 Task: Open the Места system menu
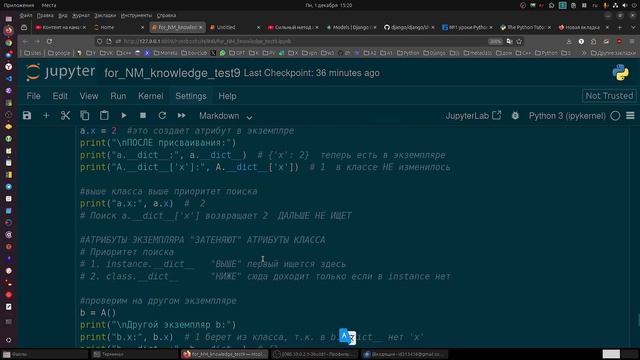pyautogui.click(x=49, y=5)
